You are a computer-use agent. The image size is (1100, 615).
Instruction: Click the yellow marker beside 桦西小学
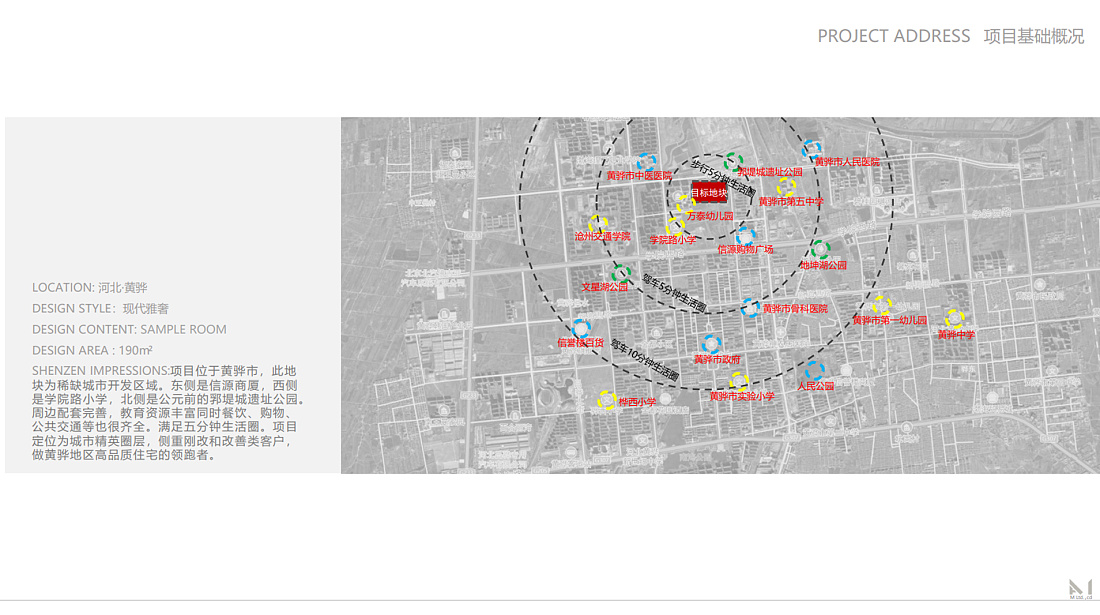[x=606, y=400]
